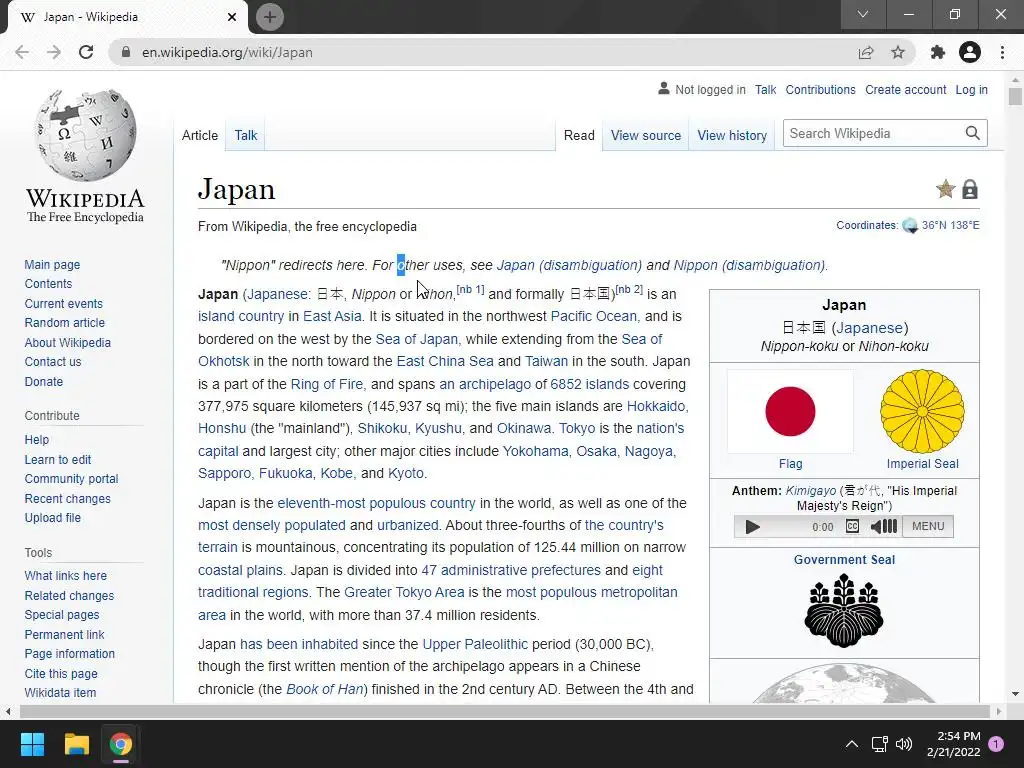Image resolution: width=1024 pixels, height=768 pixels.
Task: Open the Wikidata item link
Action: point(60,692)
